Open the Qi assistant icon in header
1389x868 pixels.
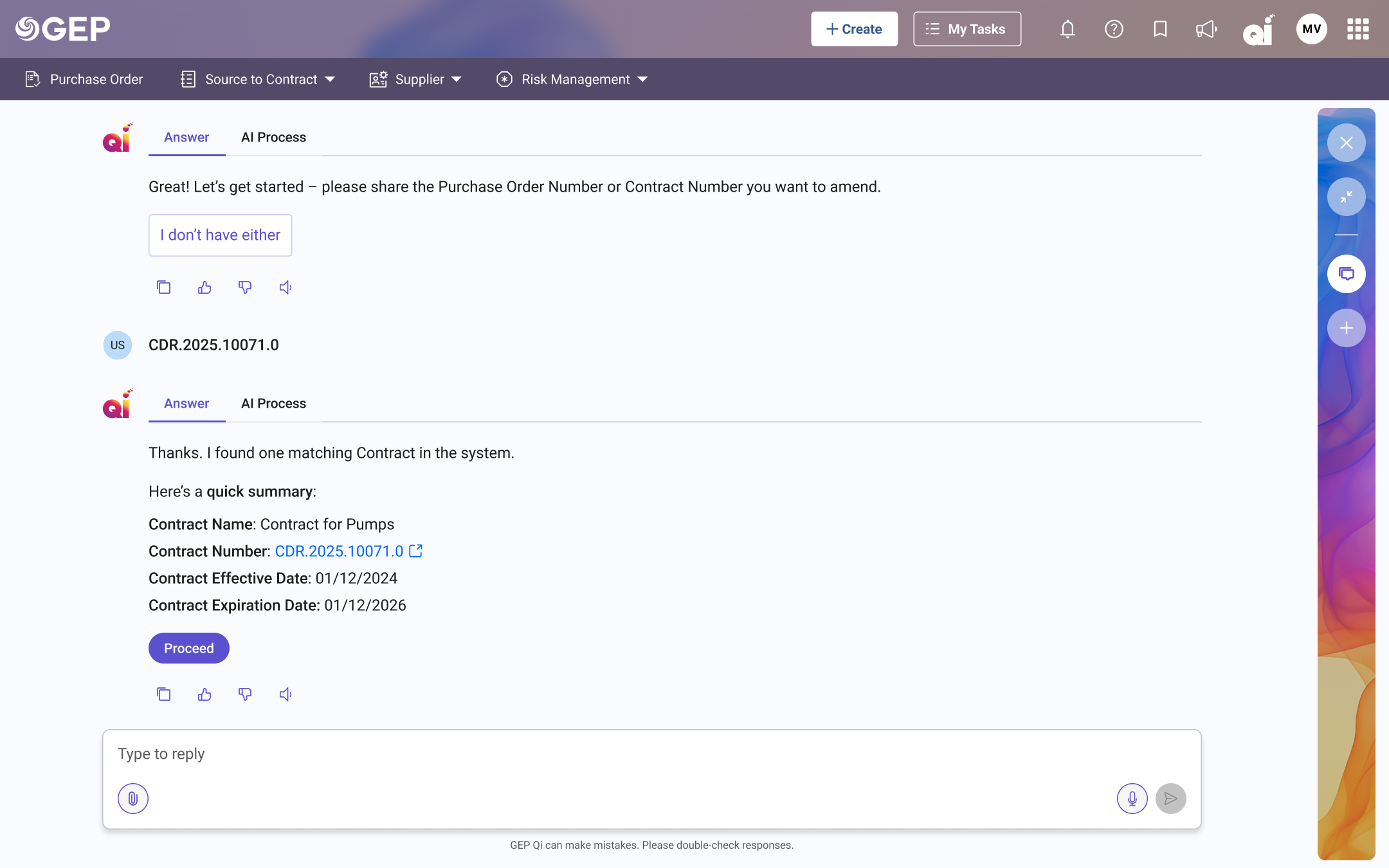pos(1258,30)
